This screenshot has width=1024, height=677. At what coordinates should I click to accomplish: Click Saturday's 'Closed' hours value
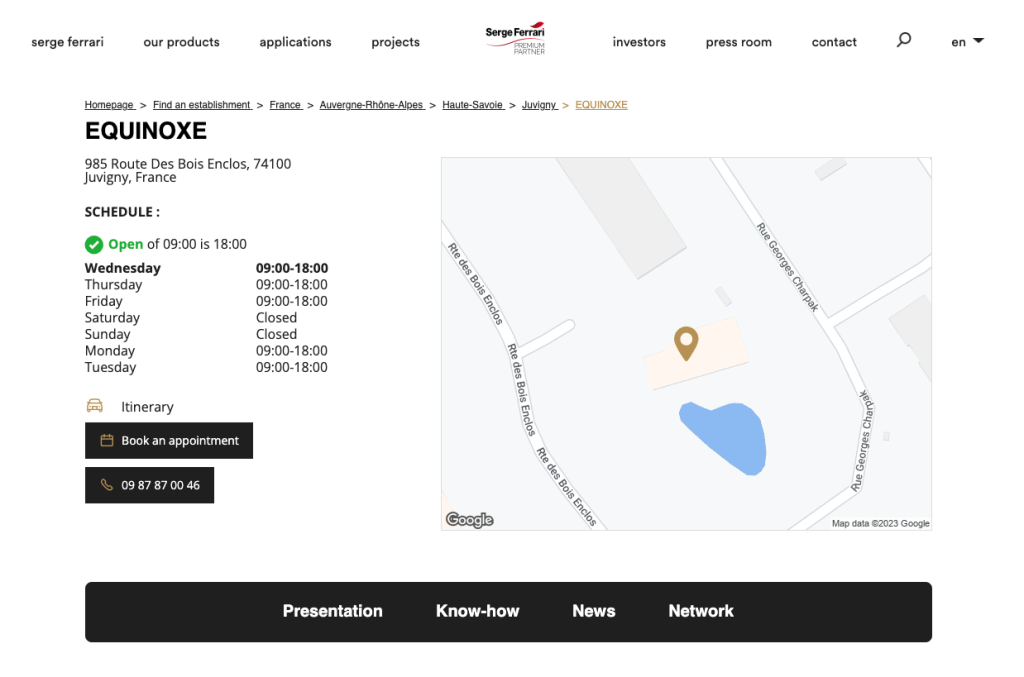[x=276, y=317]
